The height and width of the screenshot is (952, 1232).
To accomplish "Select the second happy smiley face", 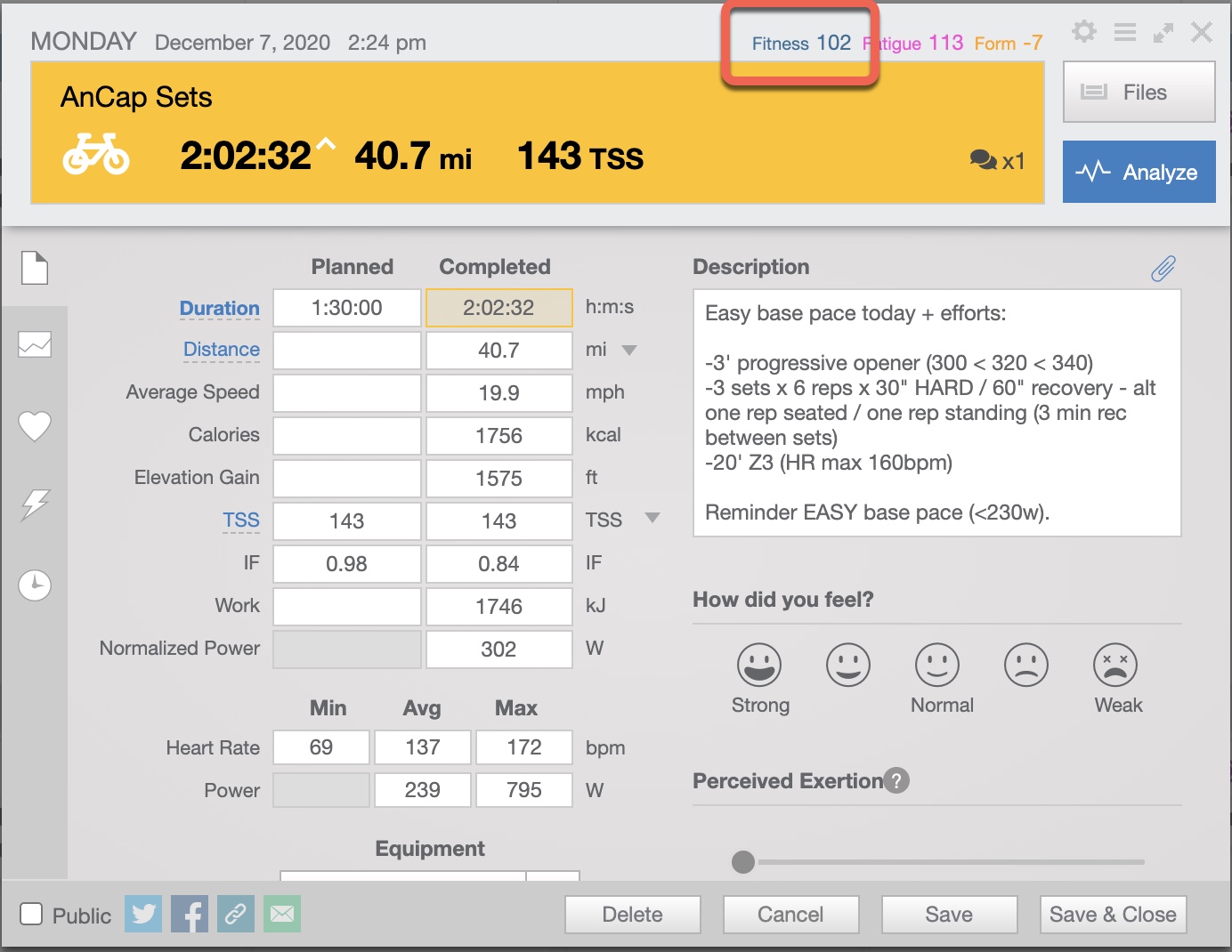I will pos(848,665).
